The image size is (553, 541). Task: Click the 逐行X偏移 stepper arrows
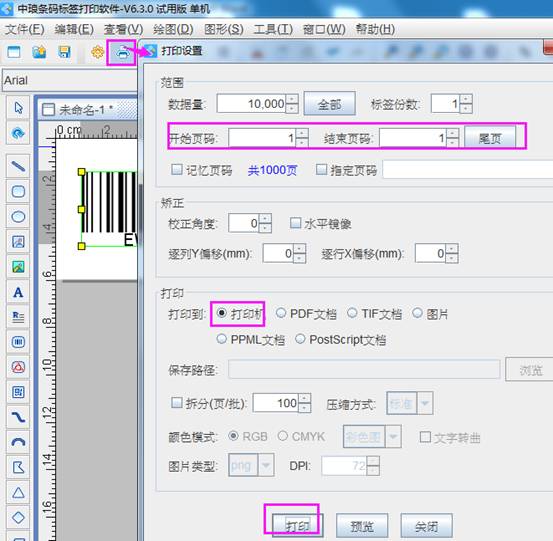[452, 253]
